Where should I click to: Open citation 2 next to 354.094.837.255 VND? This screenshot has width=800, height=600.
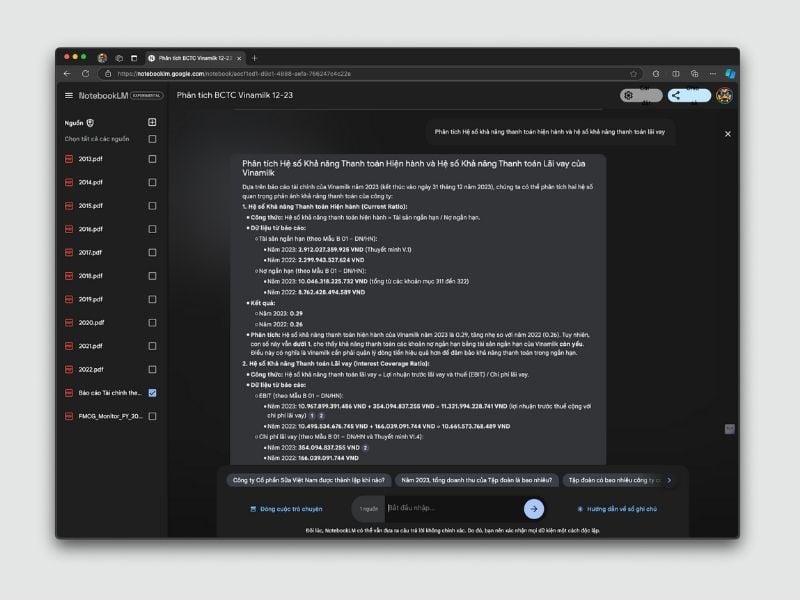[x=366, y=447]
